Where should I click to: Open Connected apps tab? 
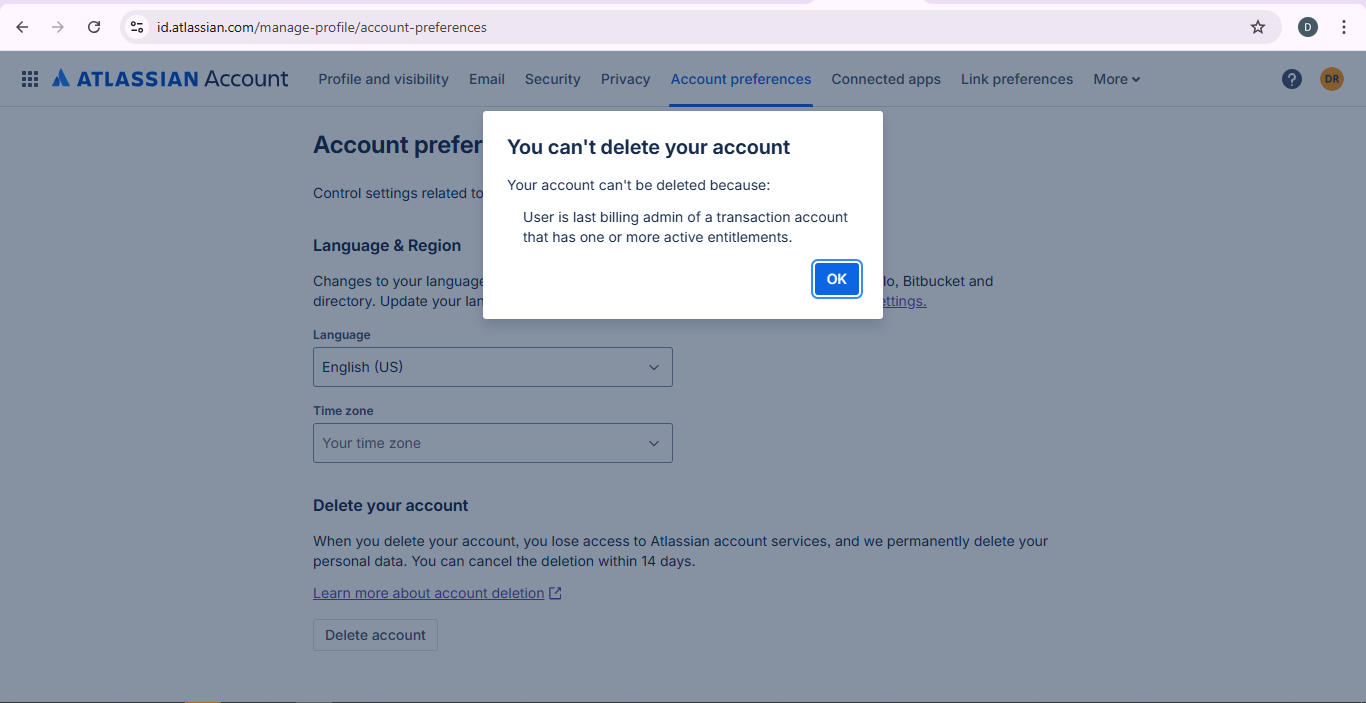tap(886, 79)
